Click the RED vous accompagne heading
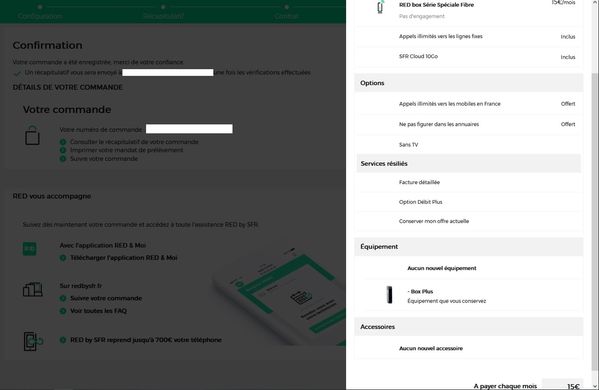This screenshot has height=390, width=599. 52,196
